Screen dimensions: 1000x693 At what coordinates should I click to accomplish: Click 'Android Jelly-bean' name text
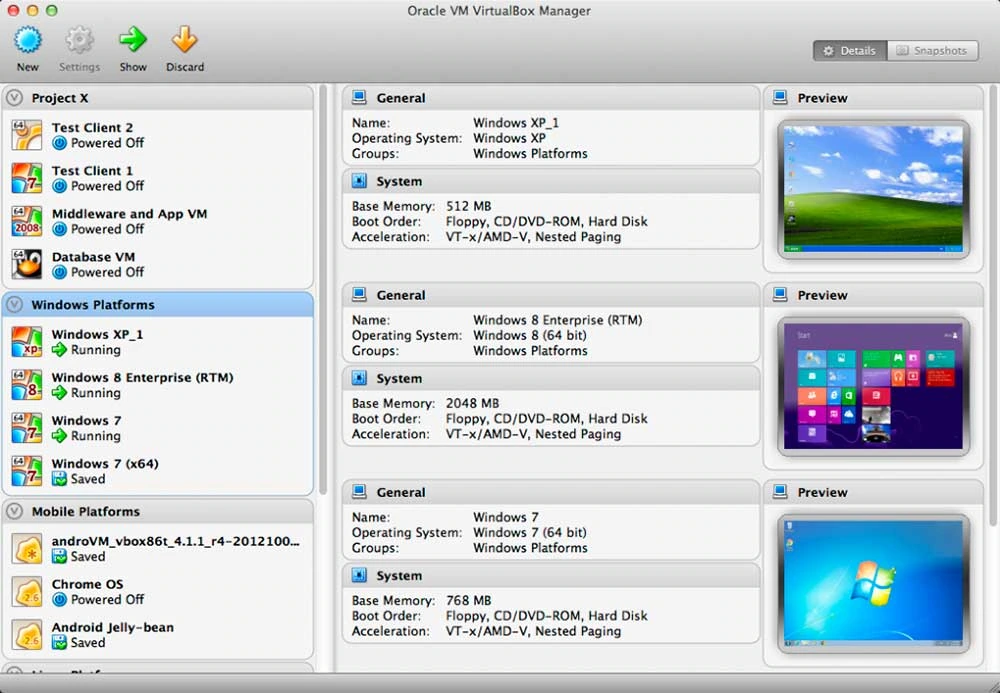(113, 627)
